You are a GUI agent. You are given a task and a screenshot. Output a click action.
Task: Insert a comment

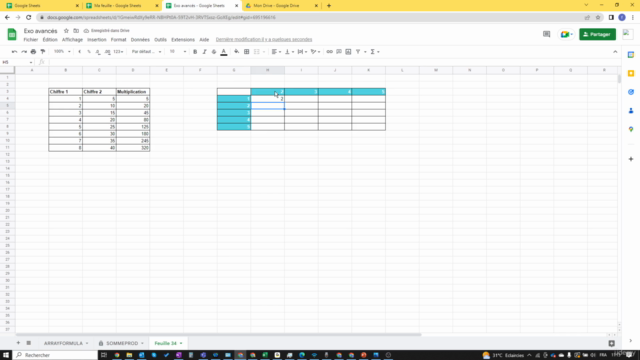pos(339,52)
